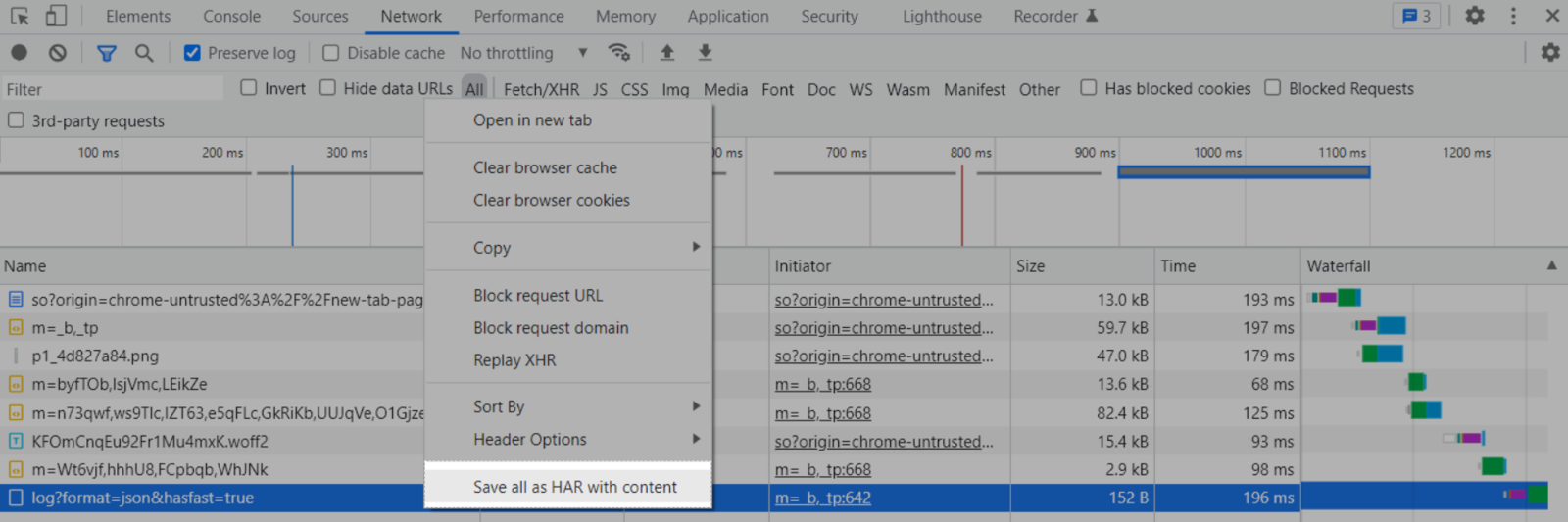Viewport: 1568px width, 522px height.
Task: Open network conditions wifi icon
Action: [x=618, y=53]
